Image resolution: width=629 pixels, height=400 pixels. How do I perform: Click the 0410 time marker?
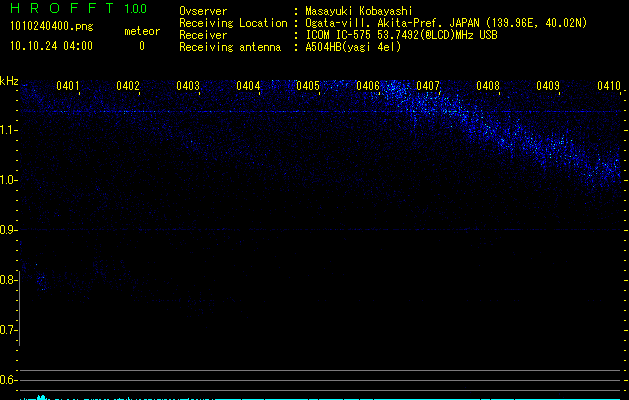point(609,86)
